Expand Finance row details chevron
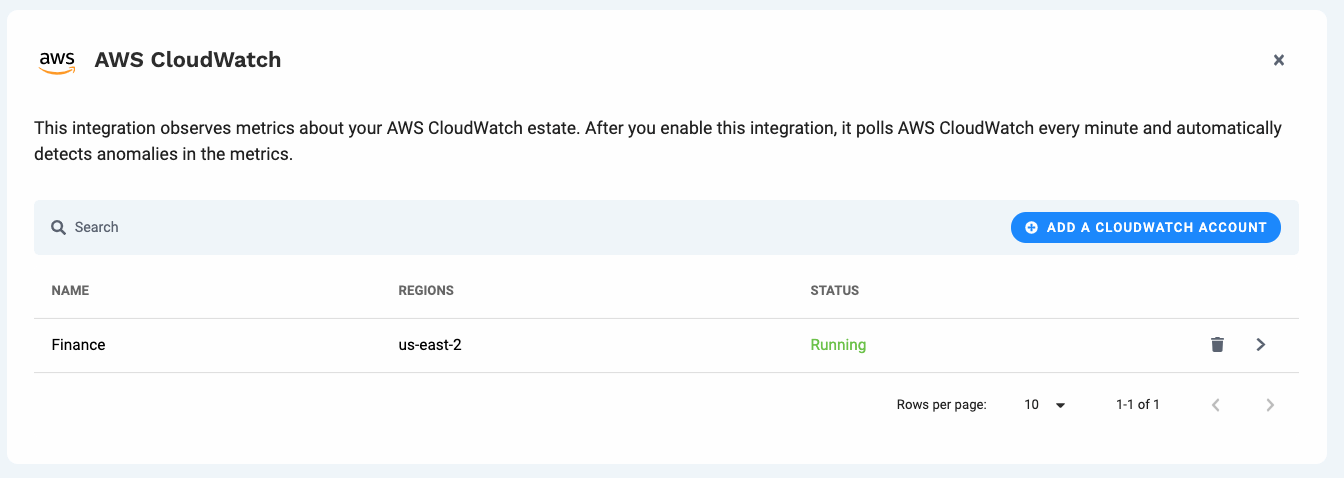The height and width of the screenshot is (478, 1344). [1261, 345]
